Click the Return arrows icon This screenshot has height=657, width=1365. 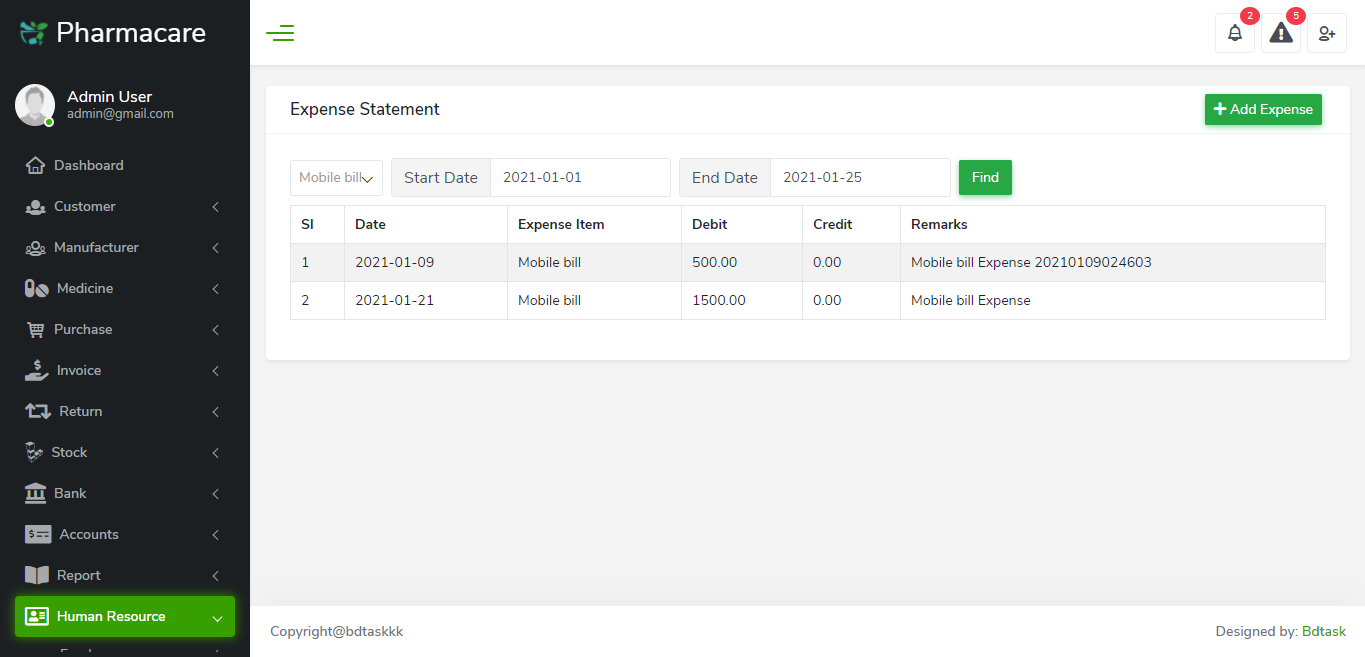pos(36,411)
